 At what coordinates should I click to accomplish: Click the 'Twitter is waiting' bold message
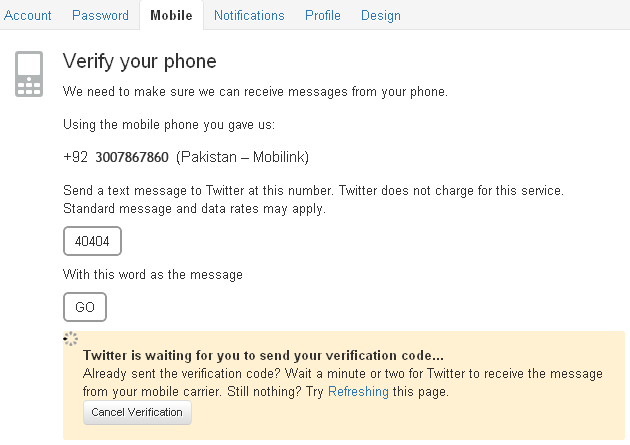263,355
